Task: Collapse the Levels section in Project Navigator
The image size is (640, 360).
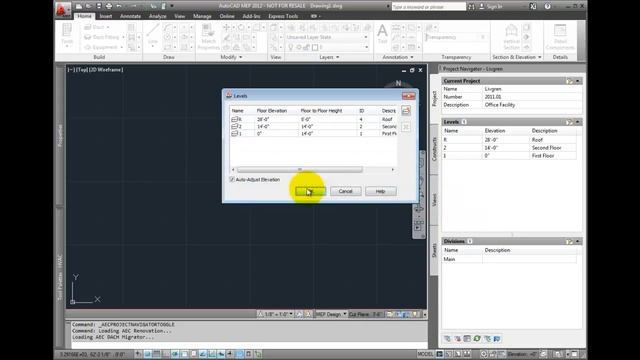Action: click(x=578, y=122)
